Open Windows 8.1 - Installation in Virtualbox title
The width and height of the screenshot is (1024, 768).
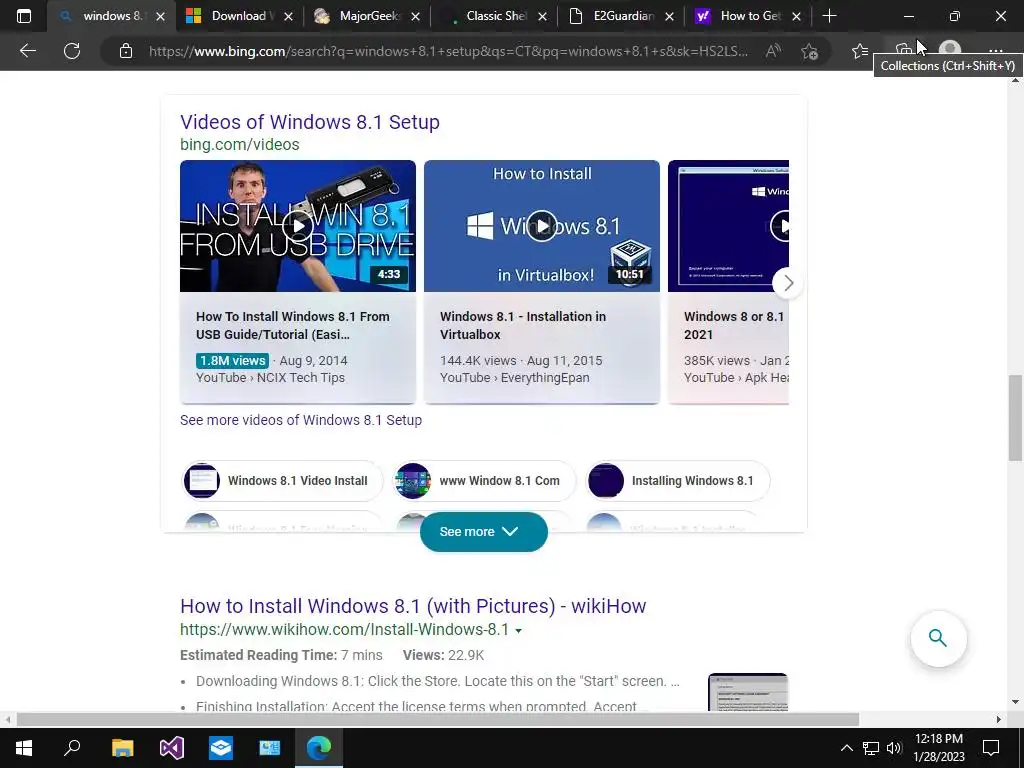pos(522,325)
